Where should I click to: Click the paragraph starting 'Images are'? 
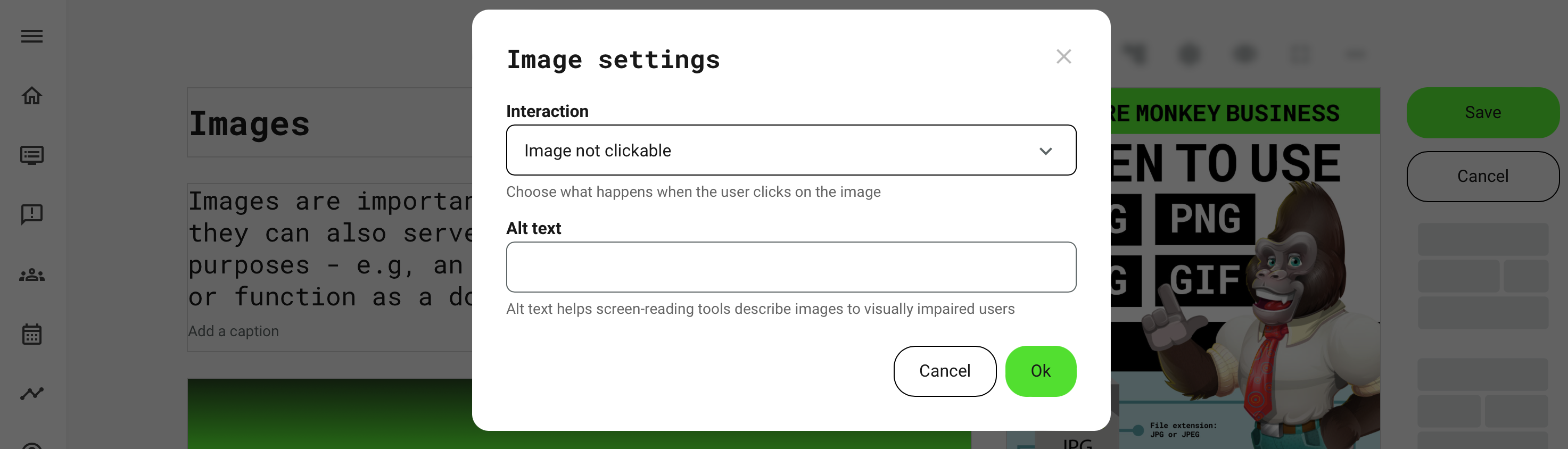point(329,250)
